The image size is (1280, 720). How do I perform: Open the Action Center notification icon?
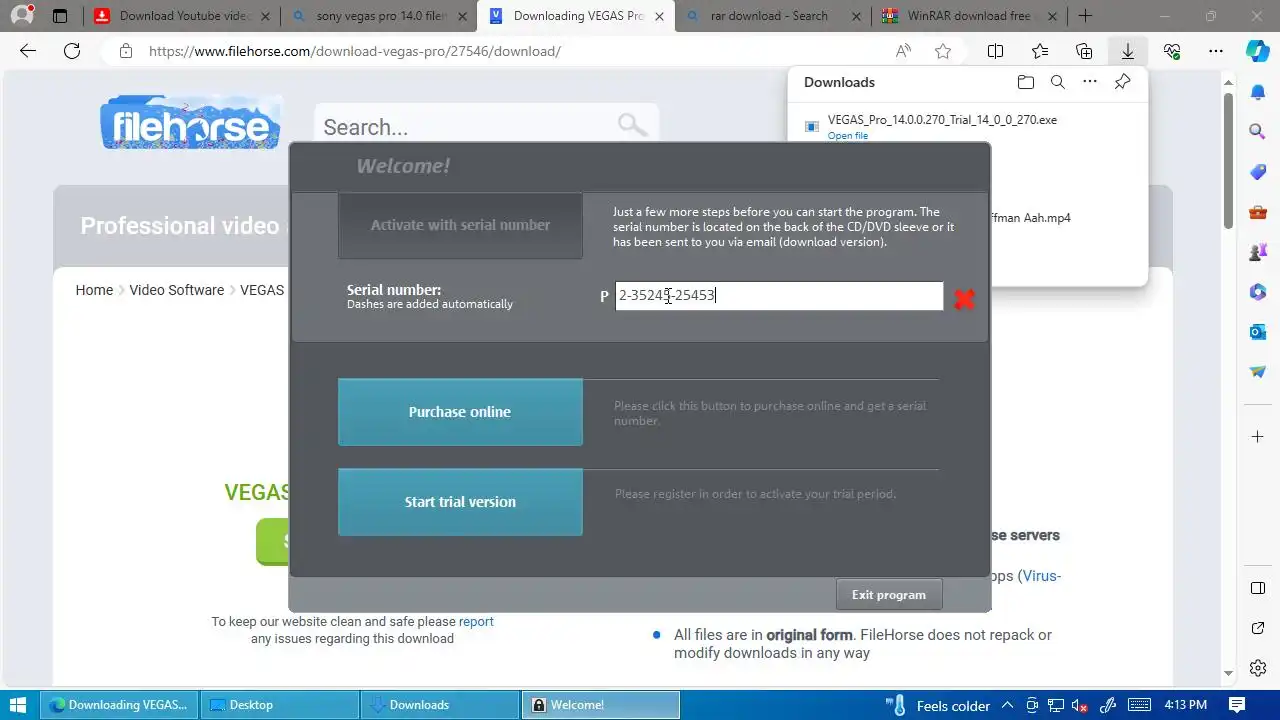[x=1237, y=705]
